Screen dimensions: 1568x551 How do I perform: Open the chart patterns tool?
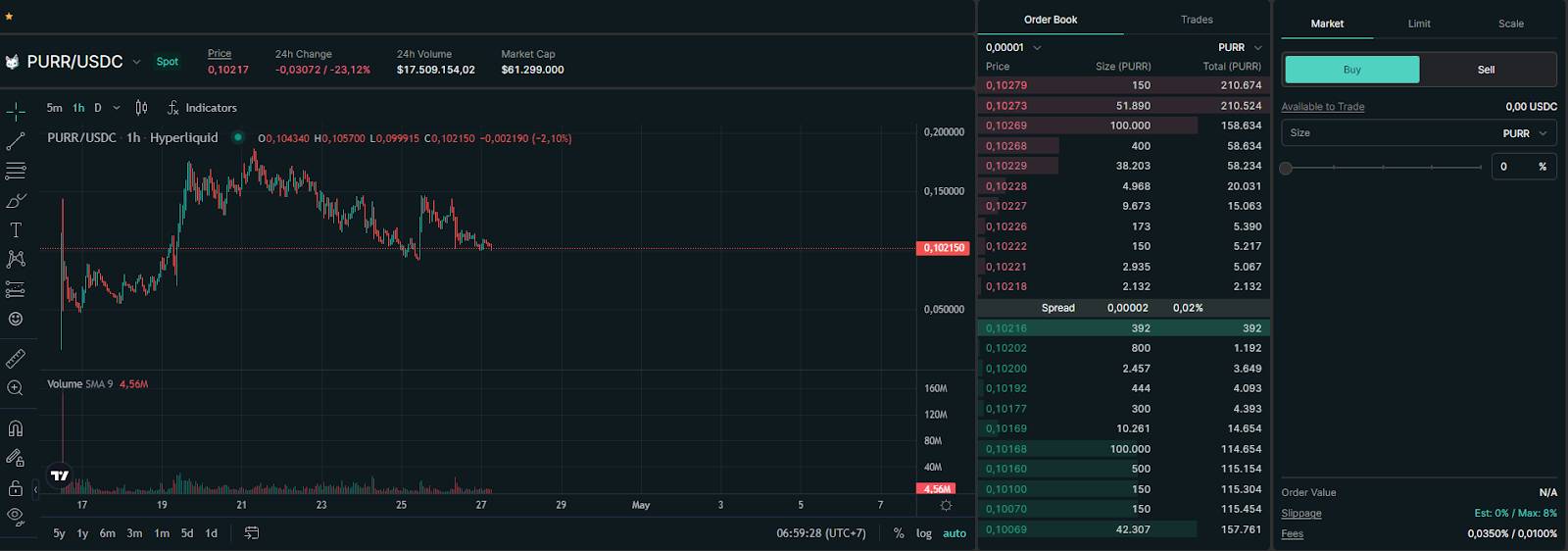[16, 260]
